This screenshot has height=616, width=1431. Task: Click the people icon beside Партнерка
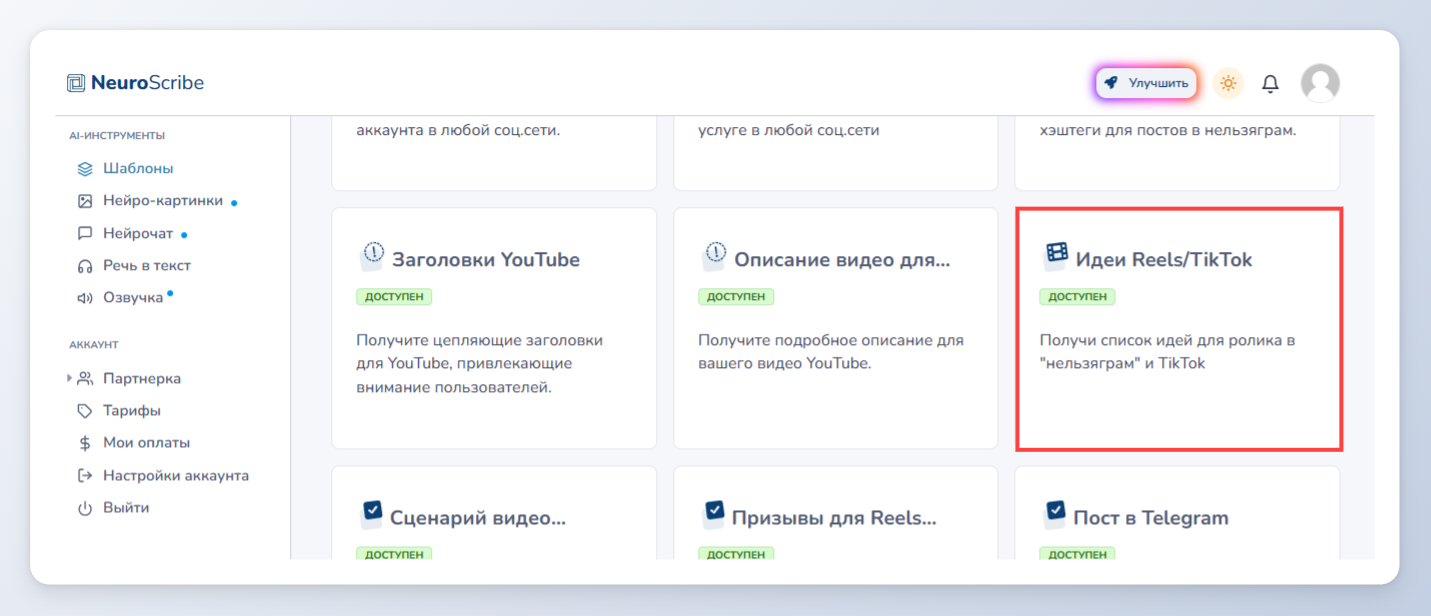pos(85,379)
